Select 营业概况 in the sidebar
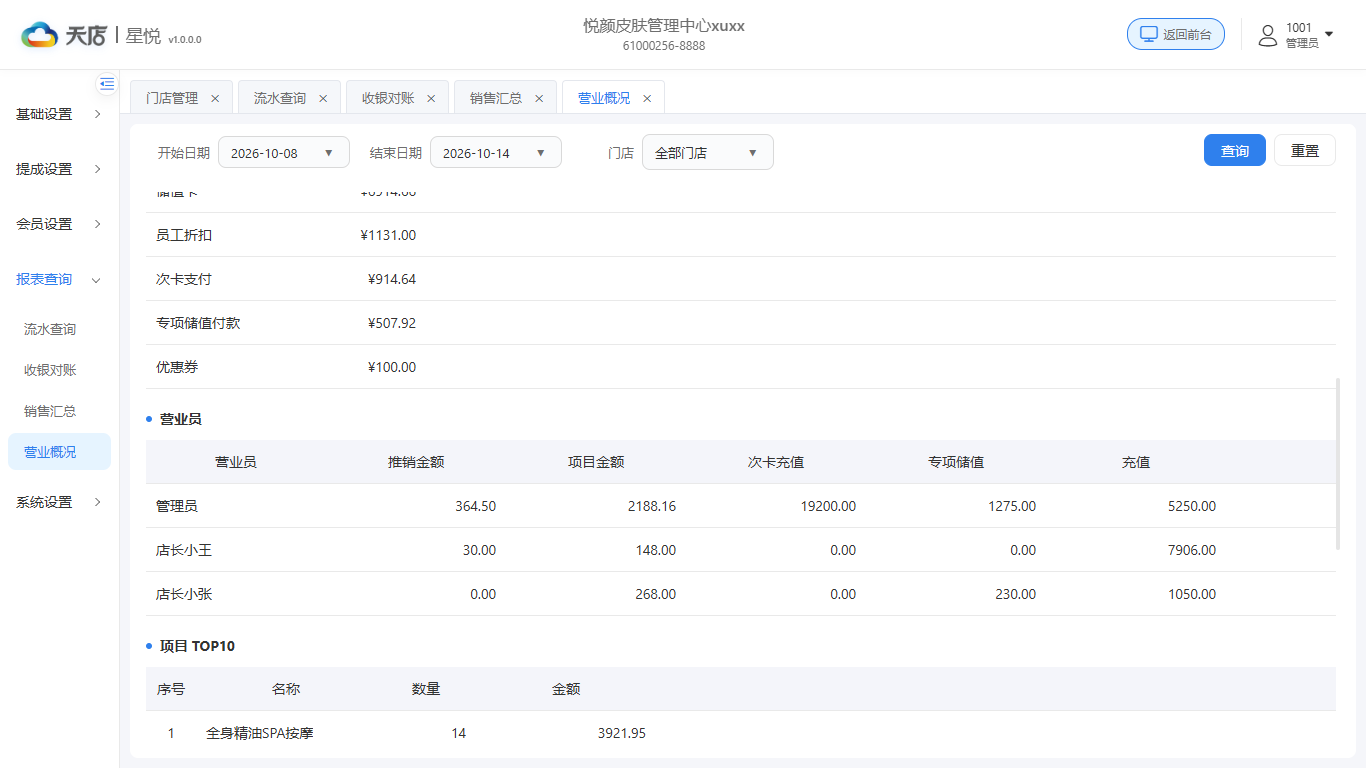The width and height of the screenshot is (1366, 768). coord(59,452)
